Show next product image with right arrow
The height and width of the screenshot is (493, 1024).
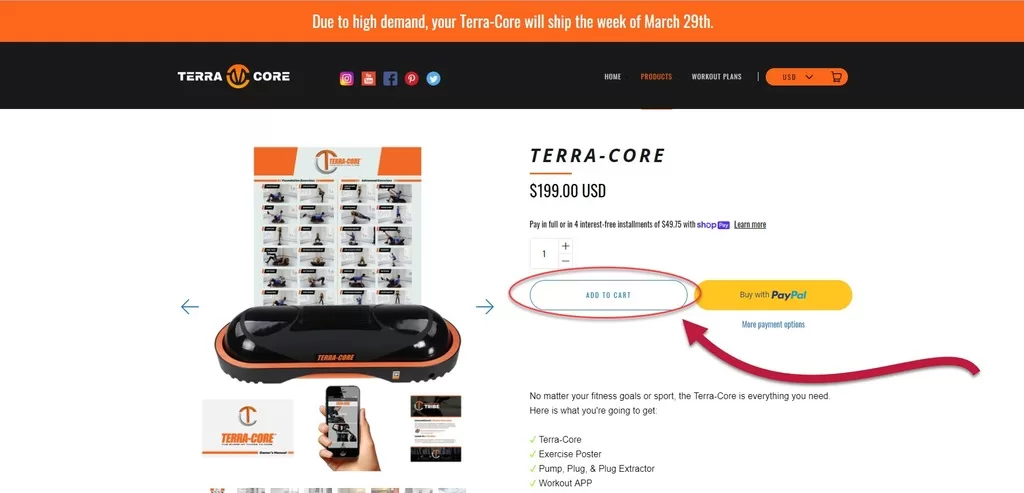pyautogui.click(x=485, y=306)
